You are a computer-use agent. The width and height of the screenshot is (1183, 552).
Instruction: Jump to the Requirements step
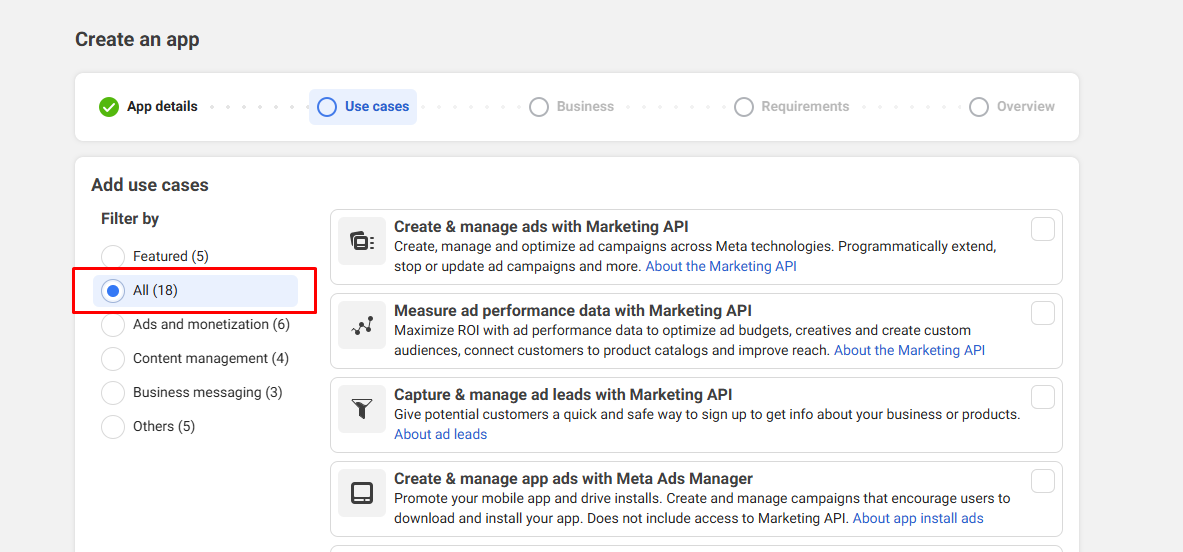tap(792, 107)
